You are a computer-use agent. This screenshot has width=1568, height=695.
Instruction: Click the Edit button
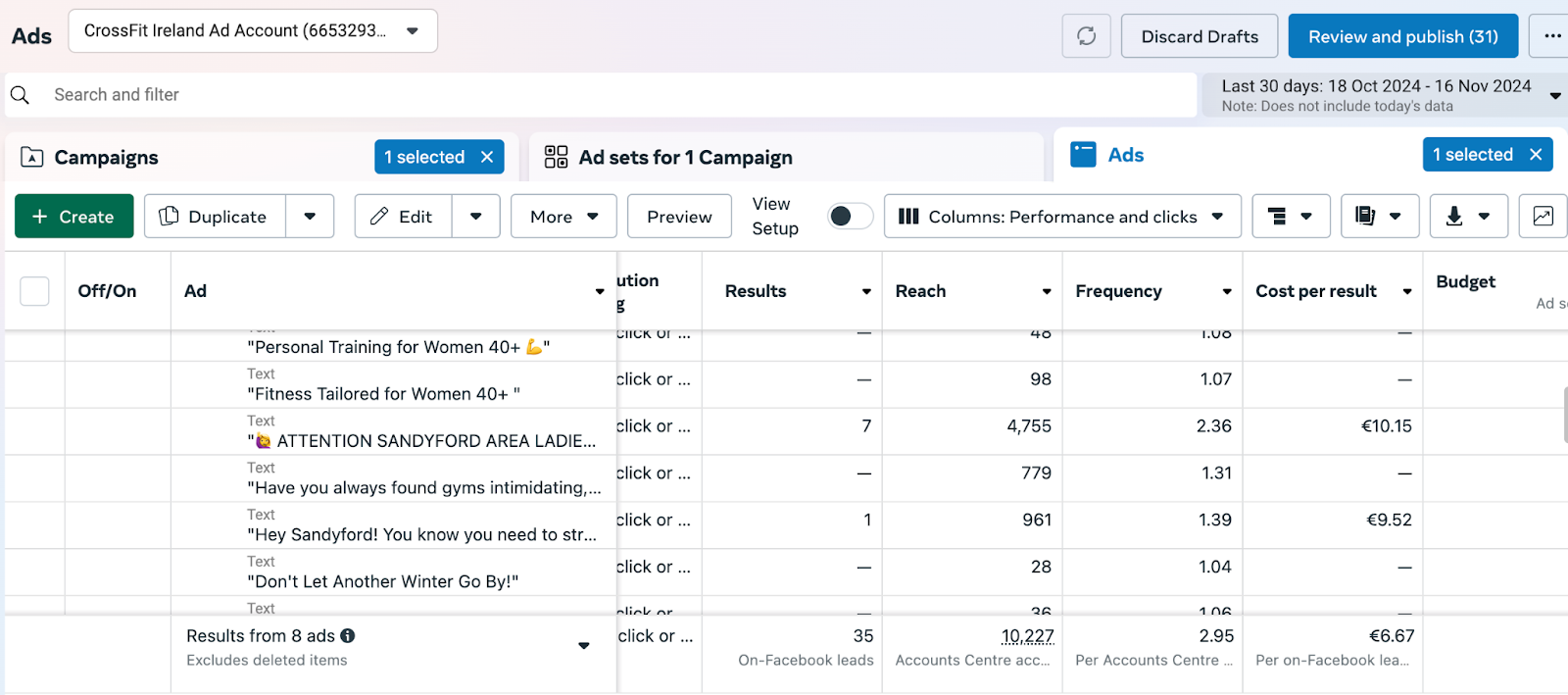[x=404, y=217]
